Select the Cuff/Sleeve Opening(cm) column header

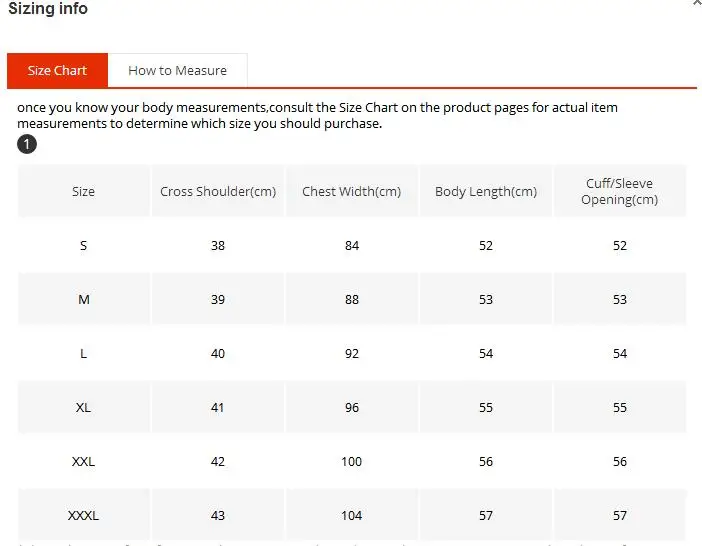point(620,191)
